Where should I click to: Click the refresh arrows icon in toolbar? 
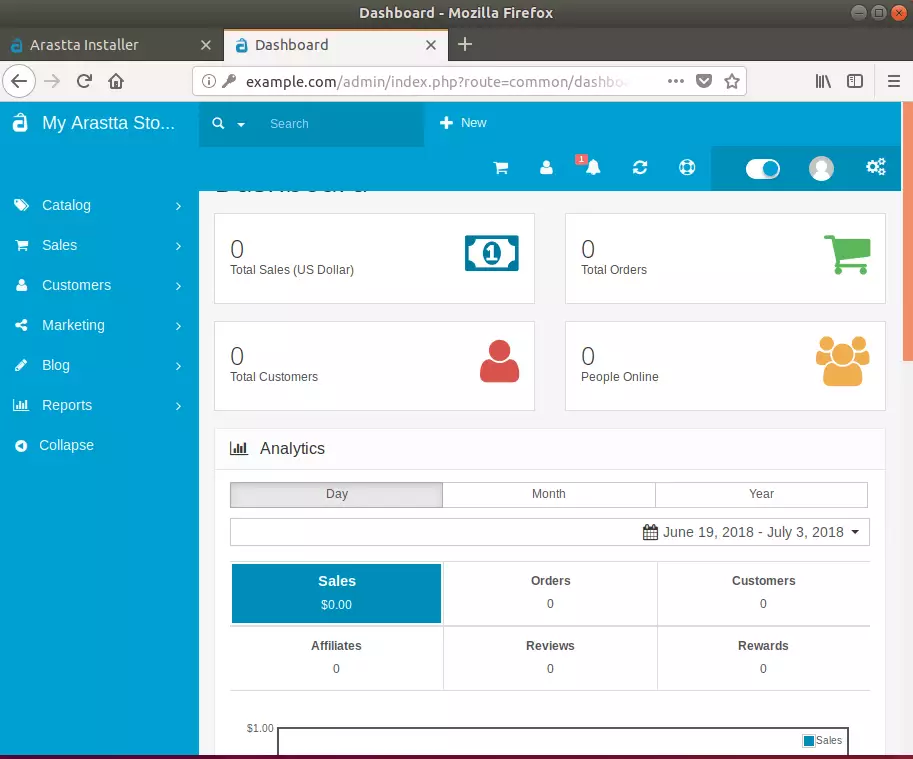click(x=640, y=168)
